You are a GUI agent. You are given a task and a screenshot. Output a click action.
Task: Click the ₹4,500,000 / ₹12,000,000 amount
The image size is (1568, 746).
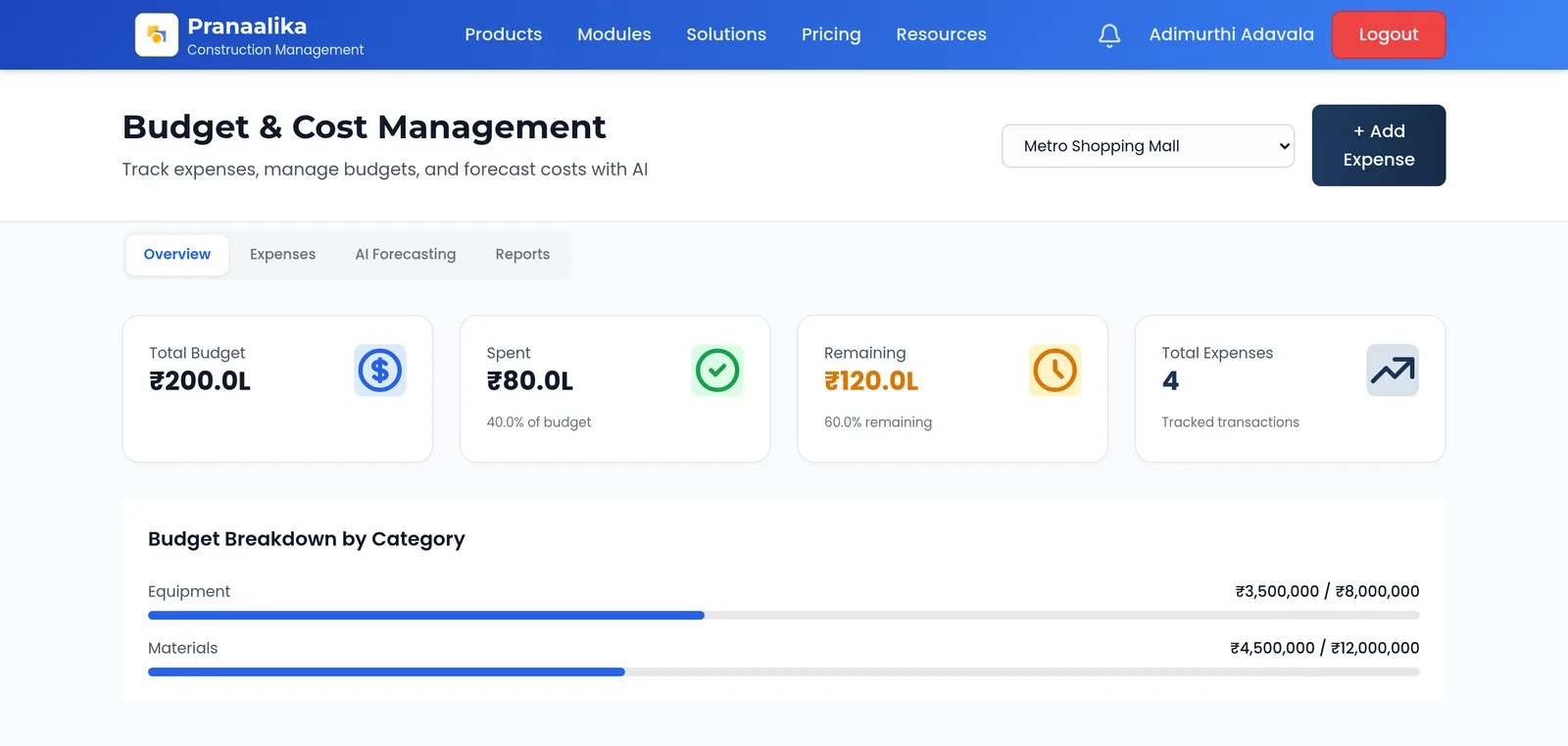pyautogui.click(x=1325, y=648)
